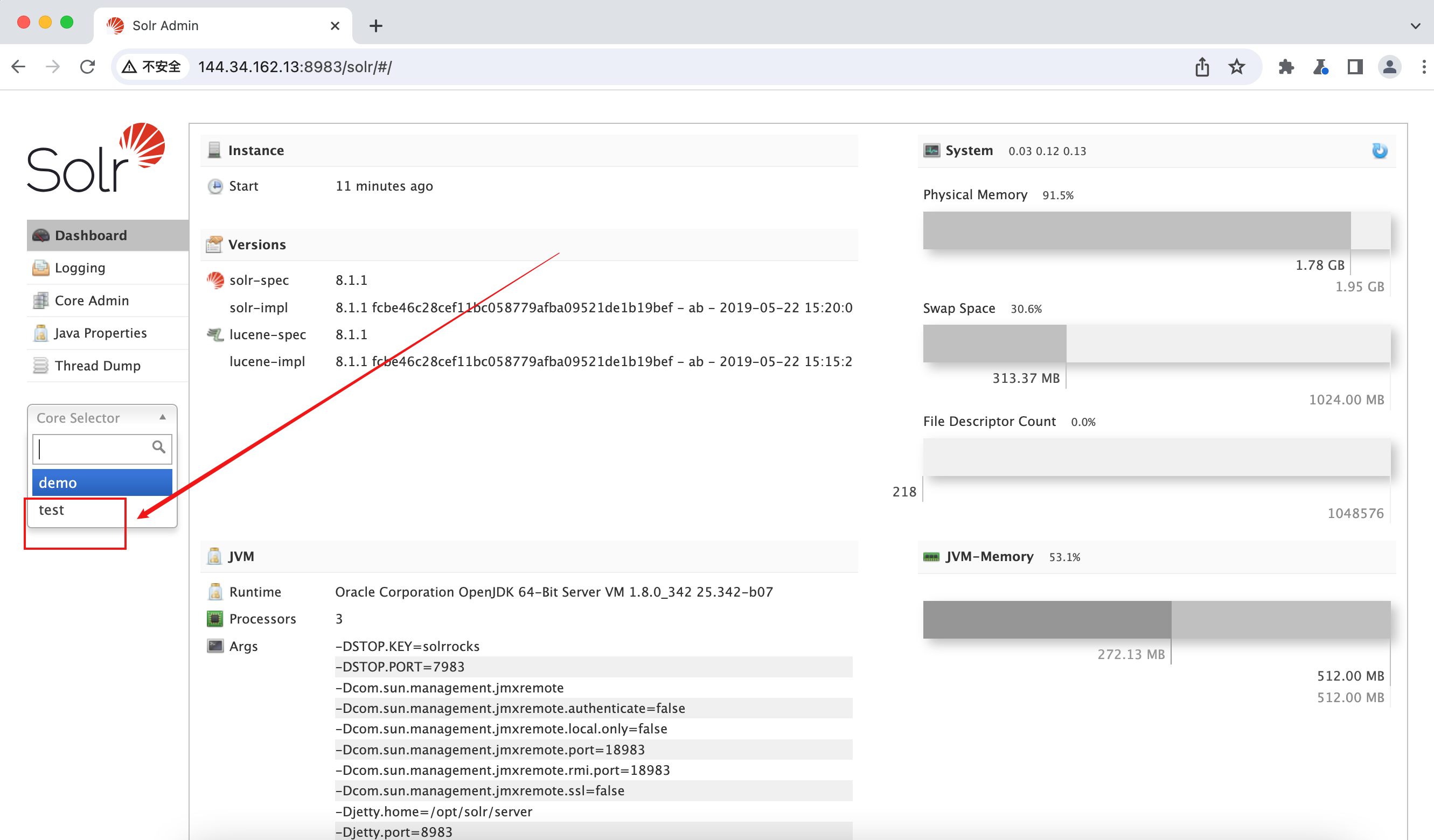The height and width of the screenshot is (840, 1434).
Task: Click the search magnifier in Core Selector
Action: point(158,449)
